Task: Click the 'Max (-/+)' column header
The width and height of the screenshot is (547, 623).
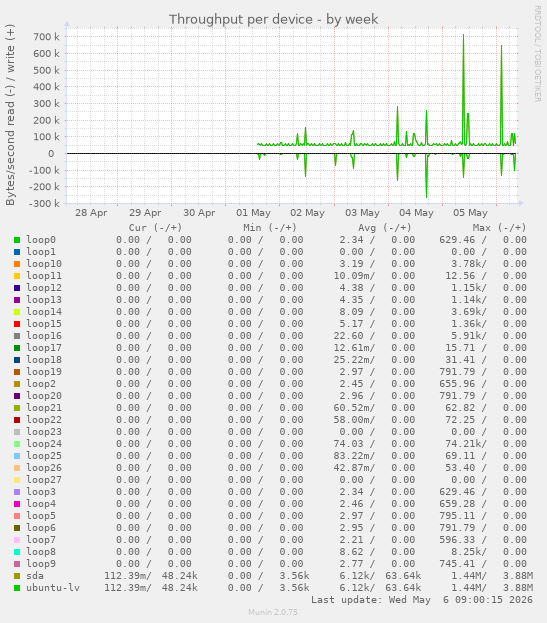Action: point(499,228)
